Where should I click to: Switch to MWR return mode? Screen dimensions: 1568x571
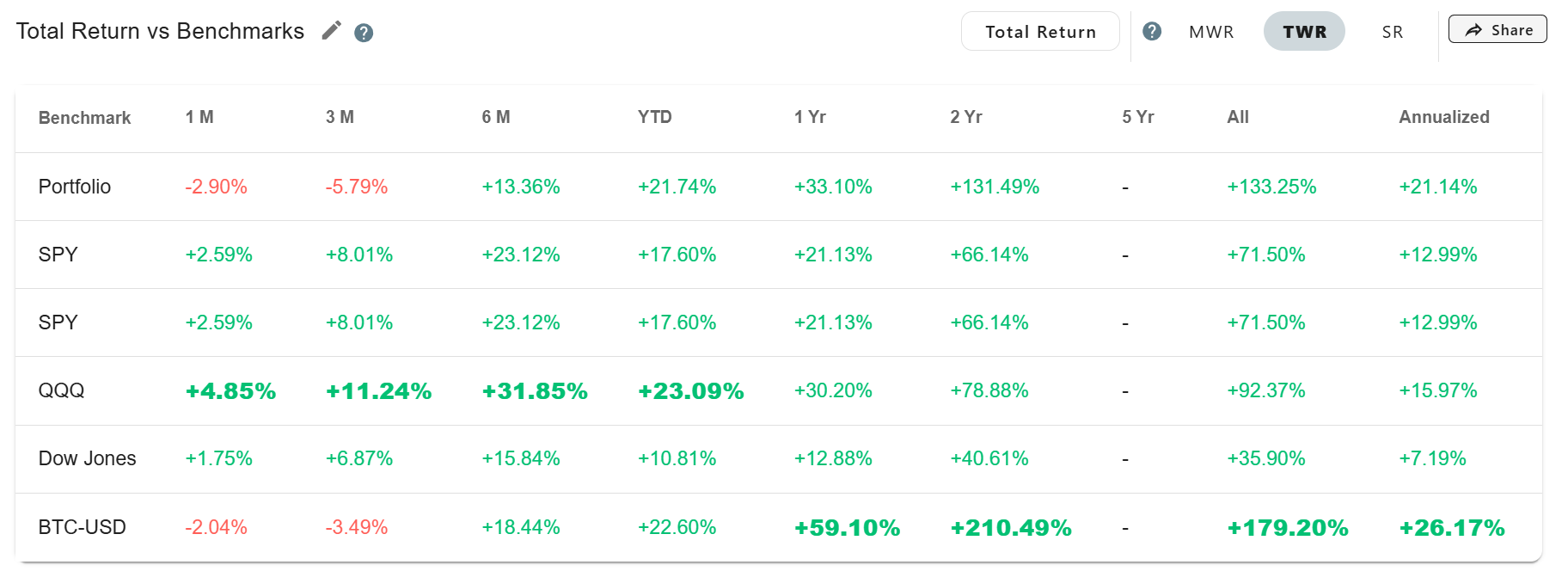(1211, 32)
